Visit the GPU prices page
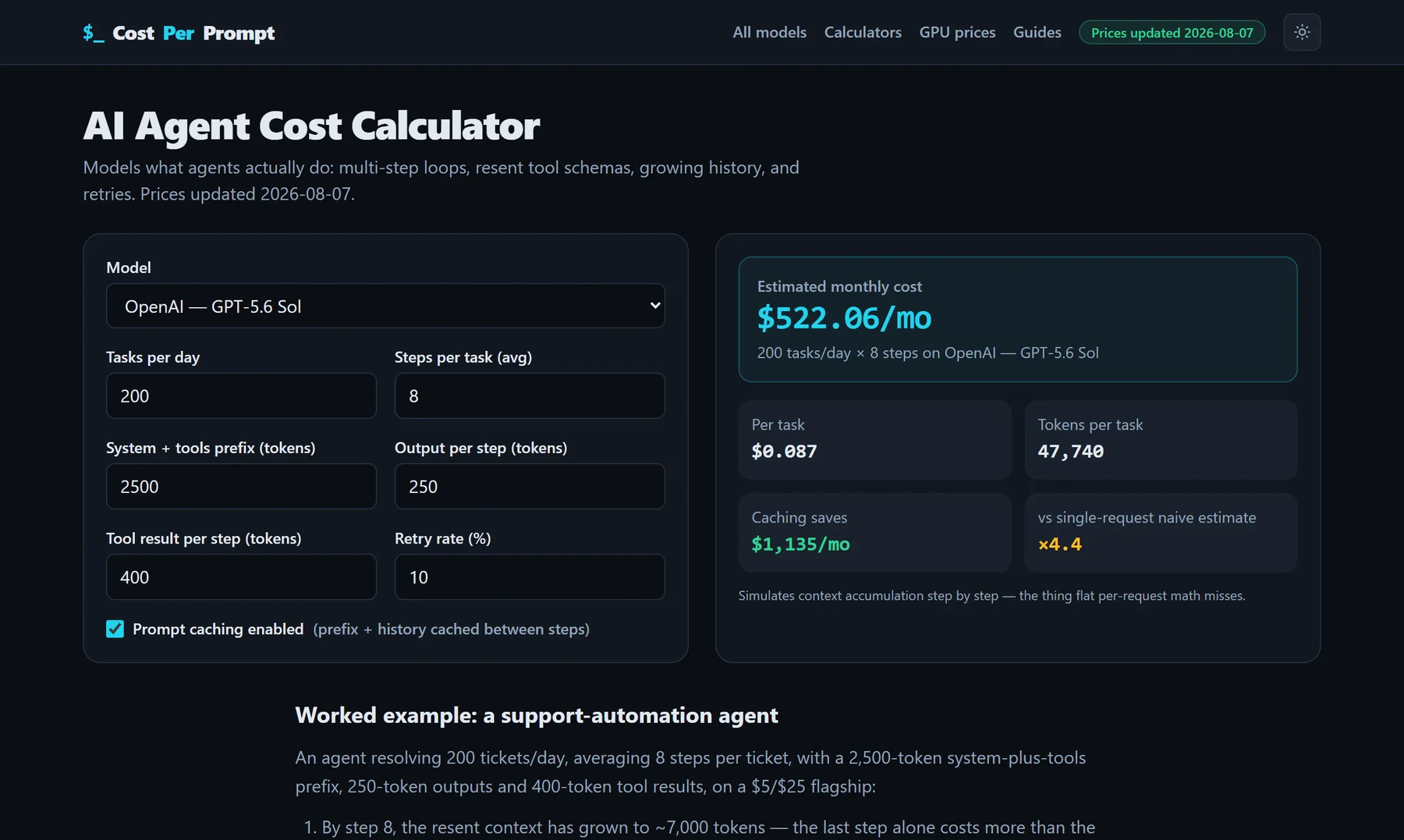 tap(957, 32)
